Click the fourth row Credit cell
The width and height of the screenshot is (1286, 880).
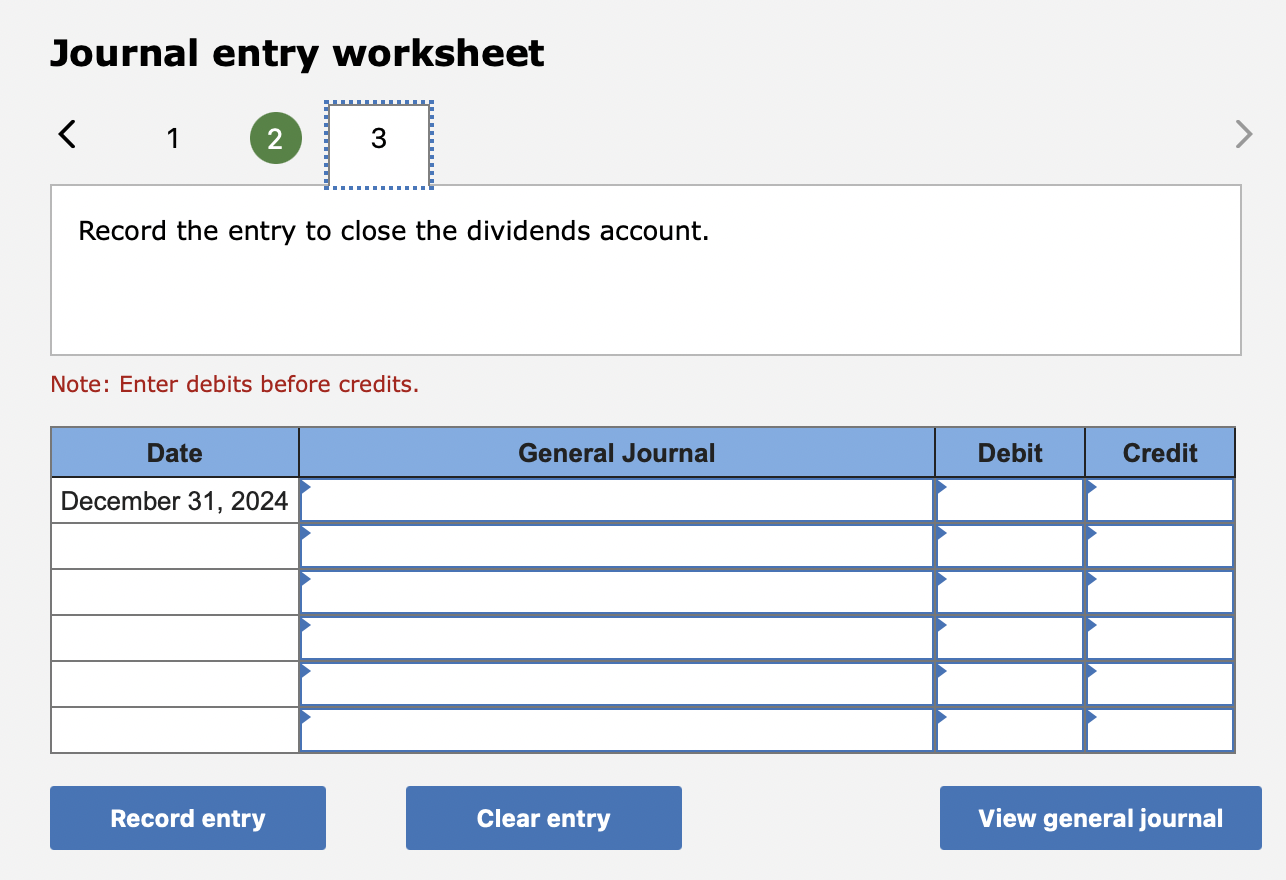1160,638
